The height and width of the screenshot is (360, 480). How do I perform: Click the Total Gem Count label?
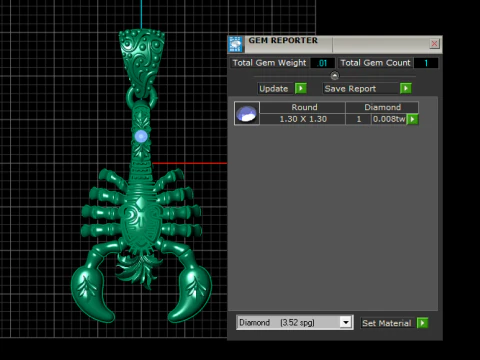[376, 63]
